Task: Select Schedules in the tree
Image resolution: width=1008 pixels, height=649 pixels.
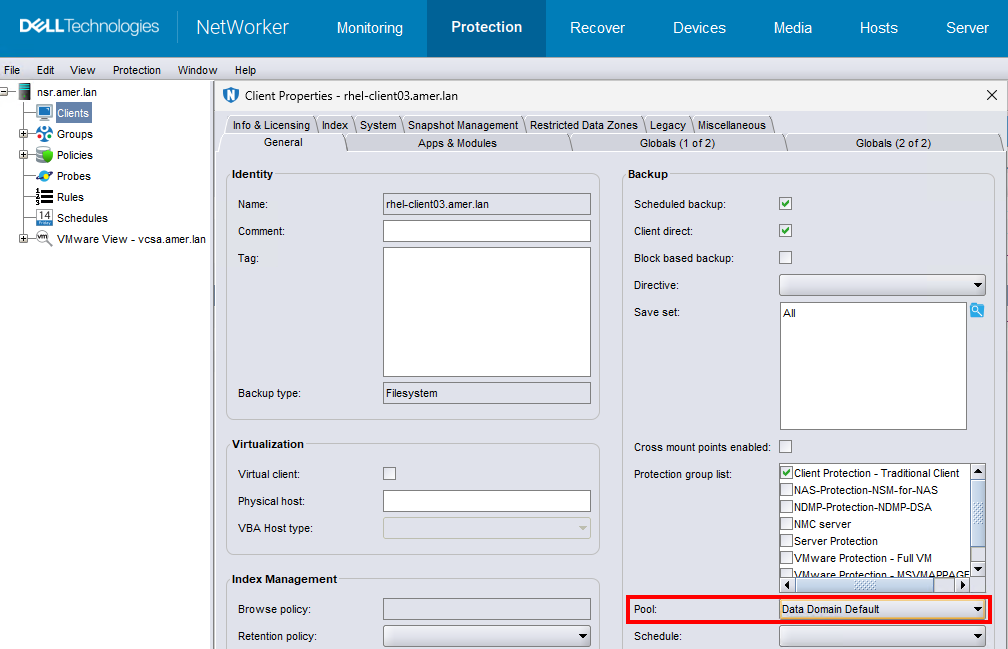Action: point(82,218)
